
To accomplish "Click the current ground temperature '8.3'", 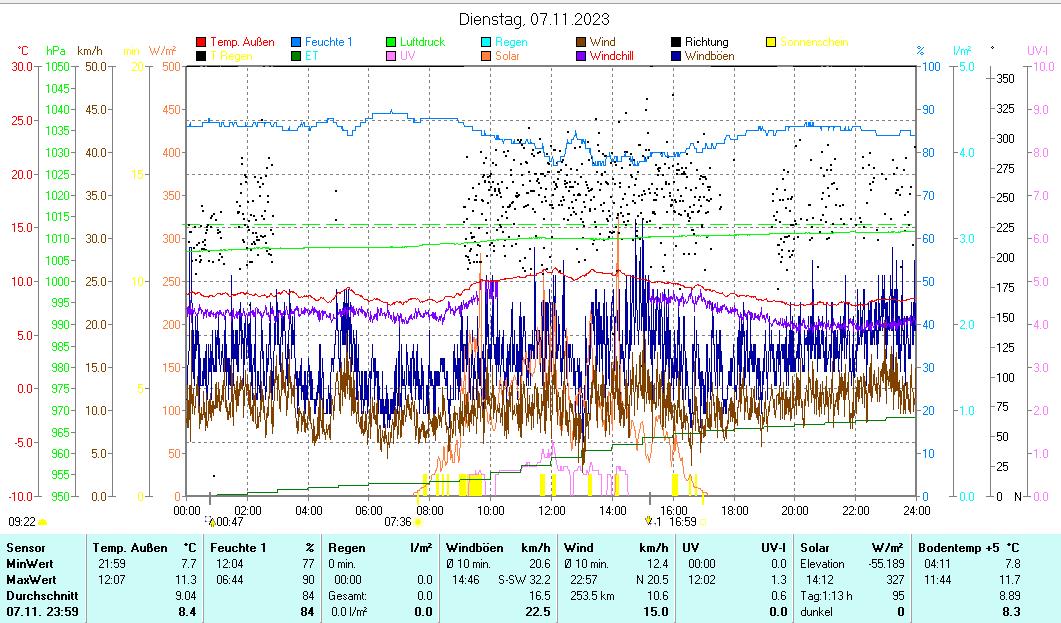I will tap(1011, 612).
